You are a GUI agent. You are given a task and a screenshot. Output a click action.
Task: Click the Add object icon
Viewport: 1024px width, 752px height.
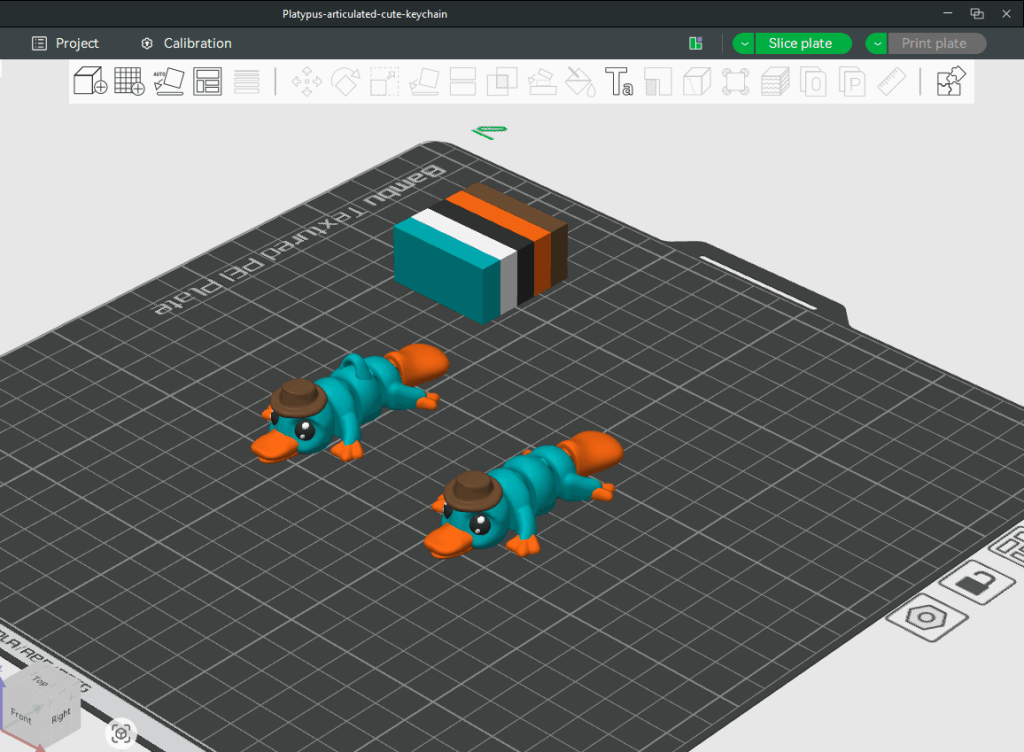pyautogui.click(x=88, y=82)
